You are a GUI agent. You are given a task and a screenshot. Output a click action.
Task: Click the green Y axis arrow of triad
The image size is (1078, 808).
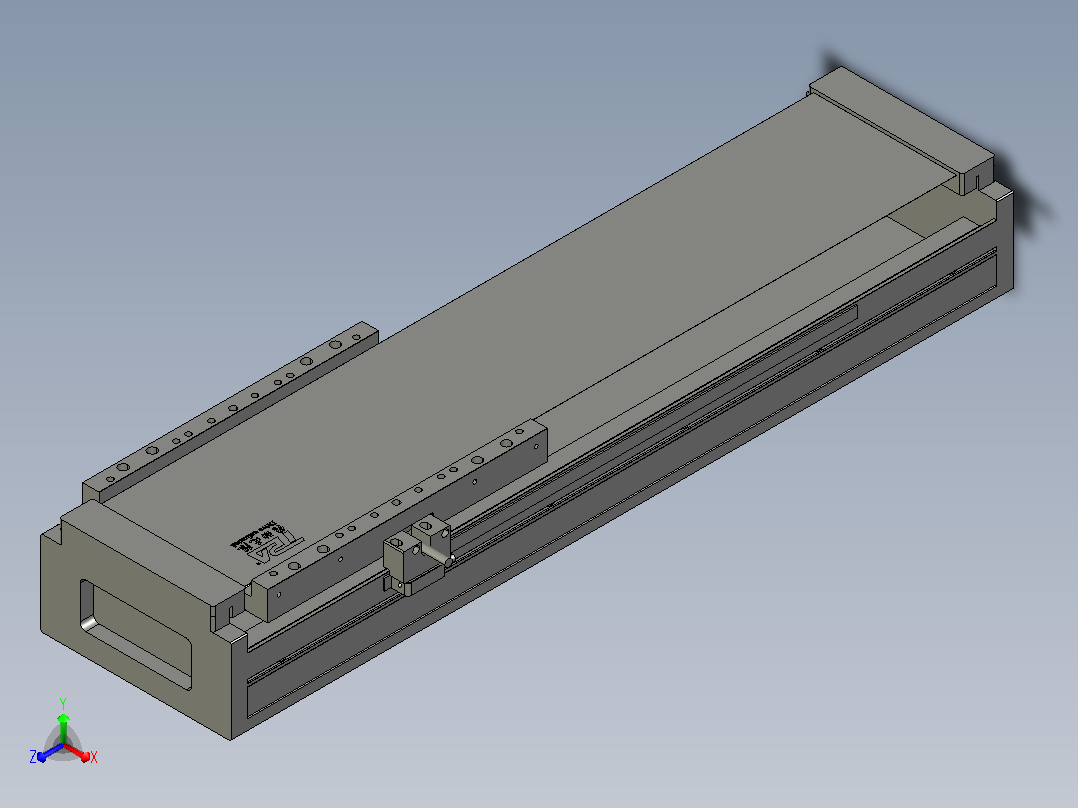[x=63, y=728]
